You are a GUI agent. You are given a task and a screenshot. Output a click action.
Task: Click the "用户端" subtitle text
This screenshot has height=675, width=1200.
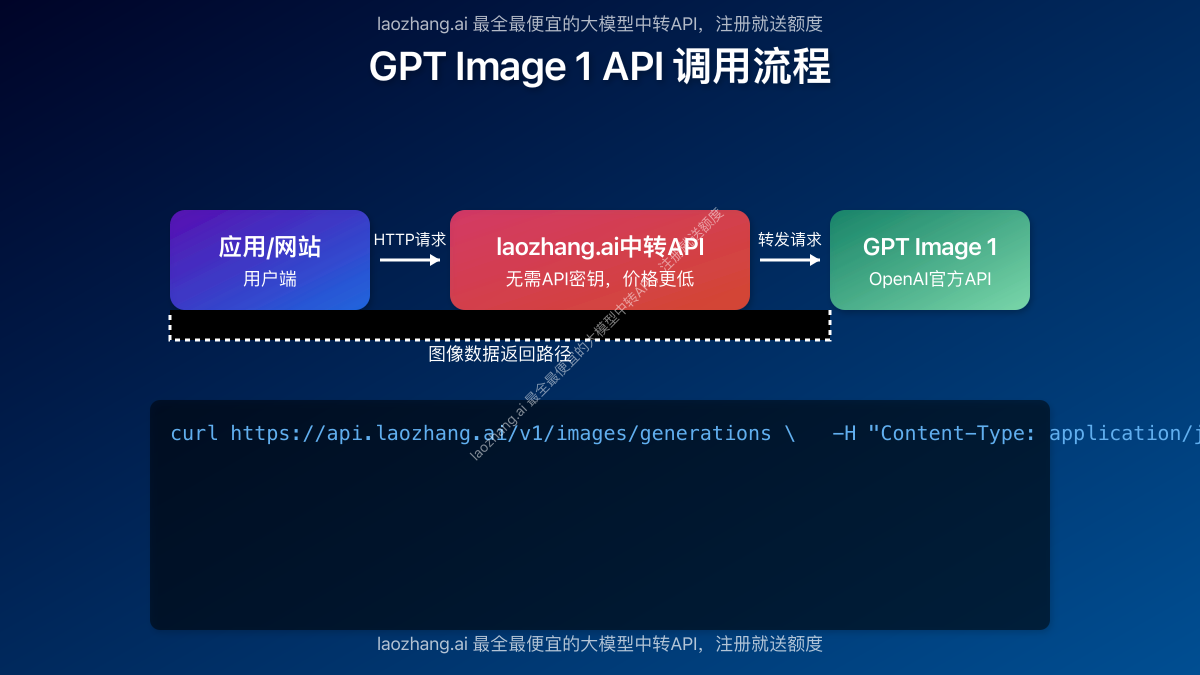[x=270, y=279]
